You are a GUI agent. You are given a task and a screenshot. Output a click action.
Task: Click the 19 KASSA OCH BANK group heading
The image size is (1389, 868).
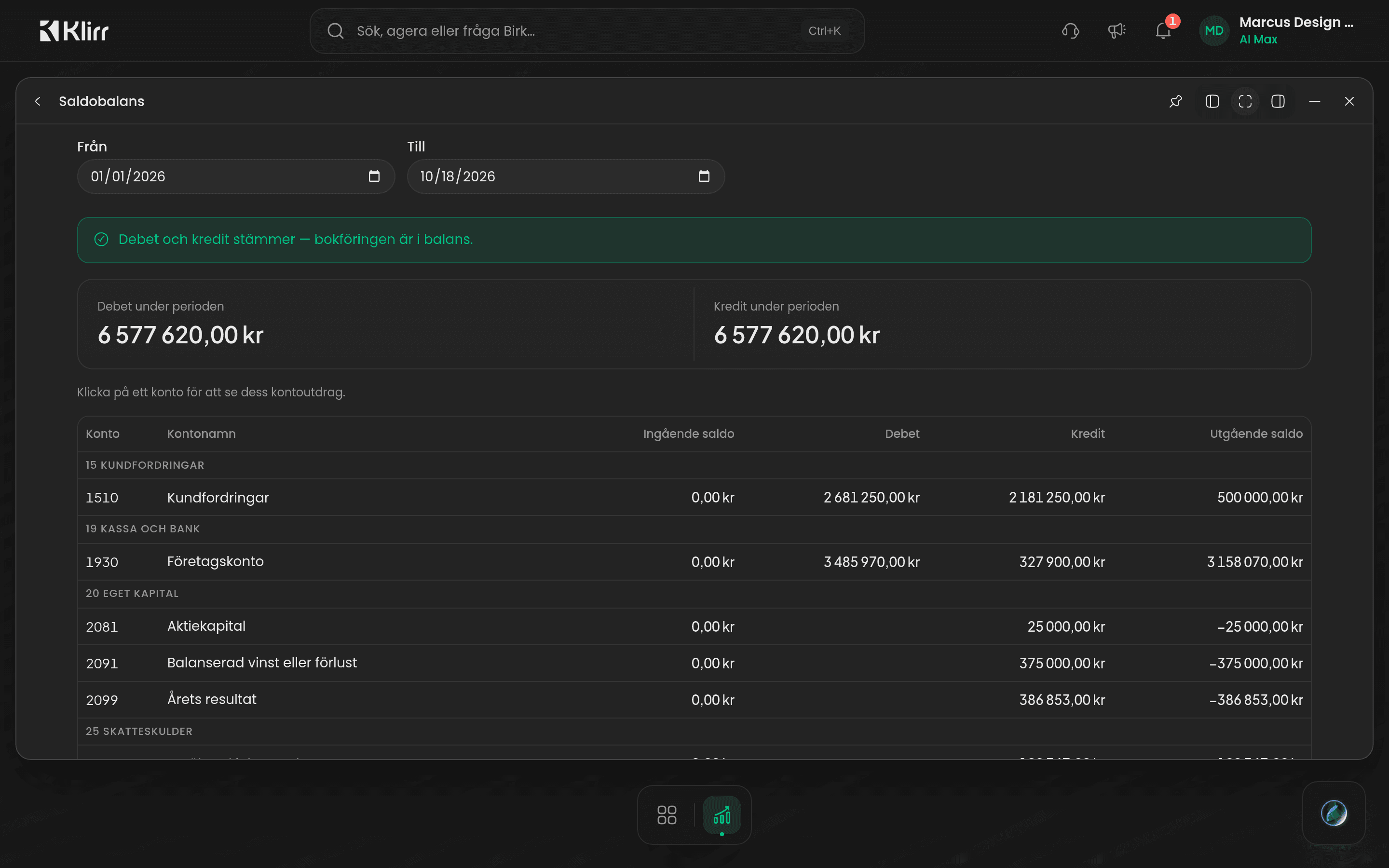[143, 529]
